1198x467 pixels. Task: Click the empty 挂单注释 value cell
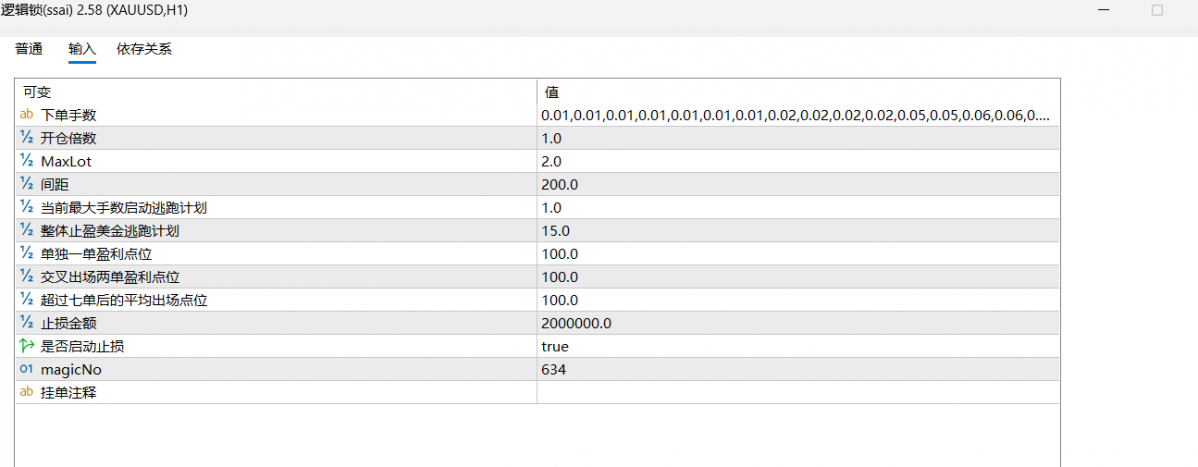pyautogui.click(x=798, y=393)
